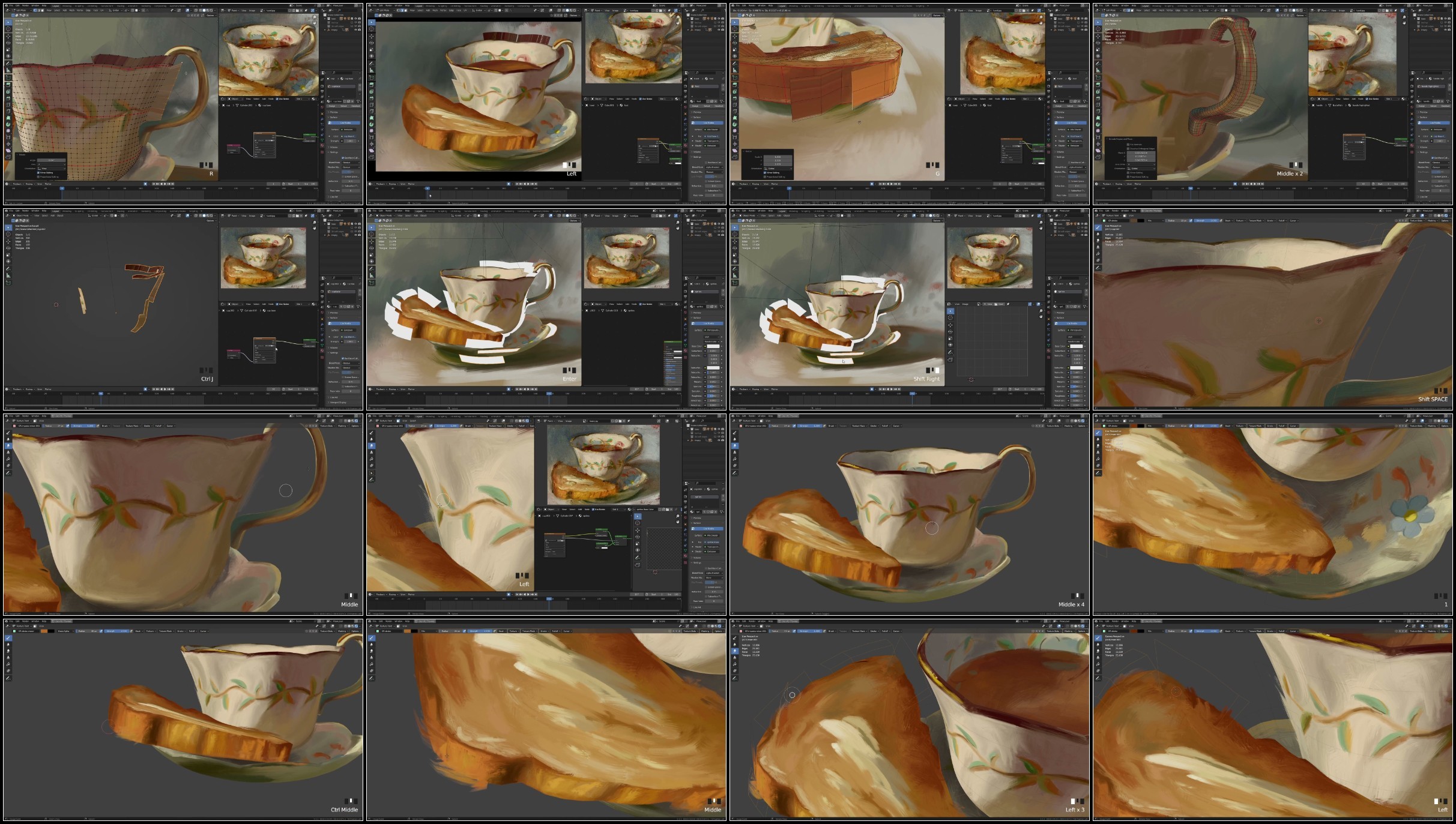
Task: Select Bevel tool in the frame labeled R
Action: point(8,98)
